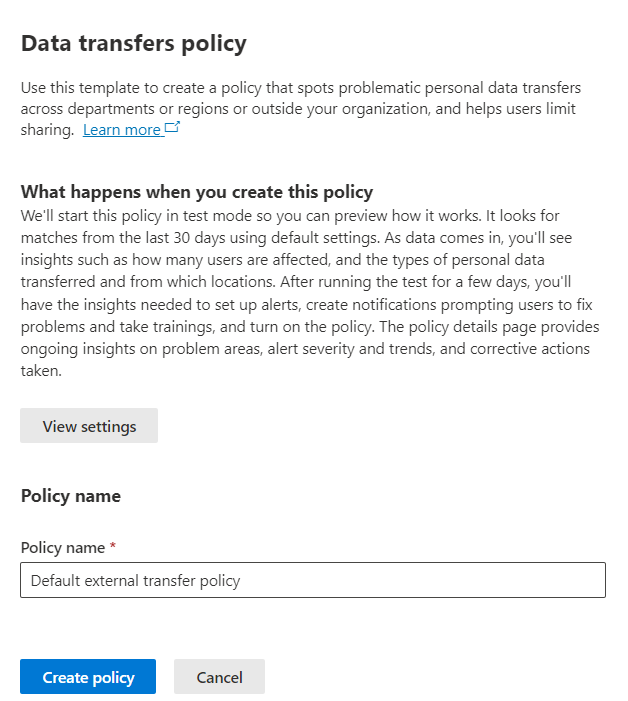
Task: Click the 'What happens when you create this policy' heading
Action: pyautogui.click(x=196, y=192)
